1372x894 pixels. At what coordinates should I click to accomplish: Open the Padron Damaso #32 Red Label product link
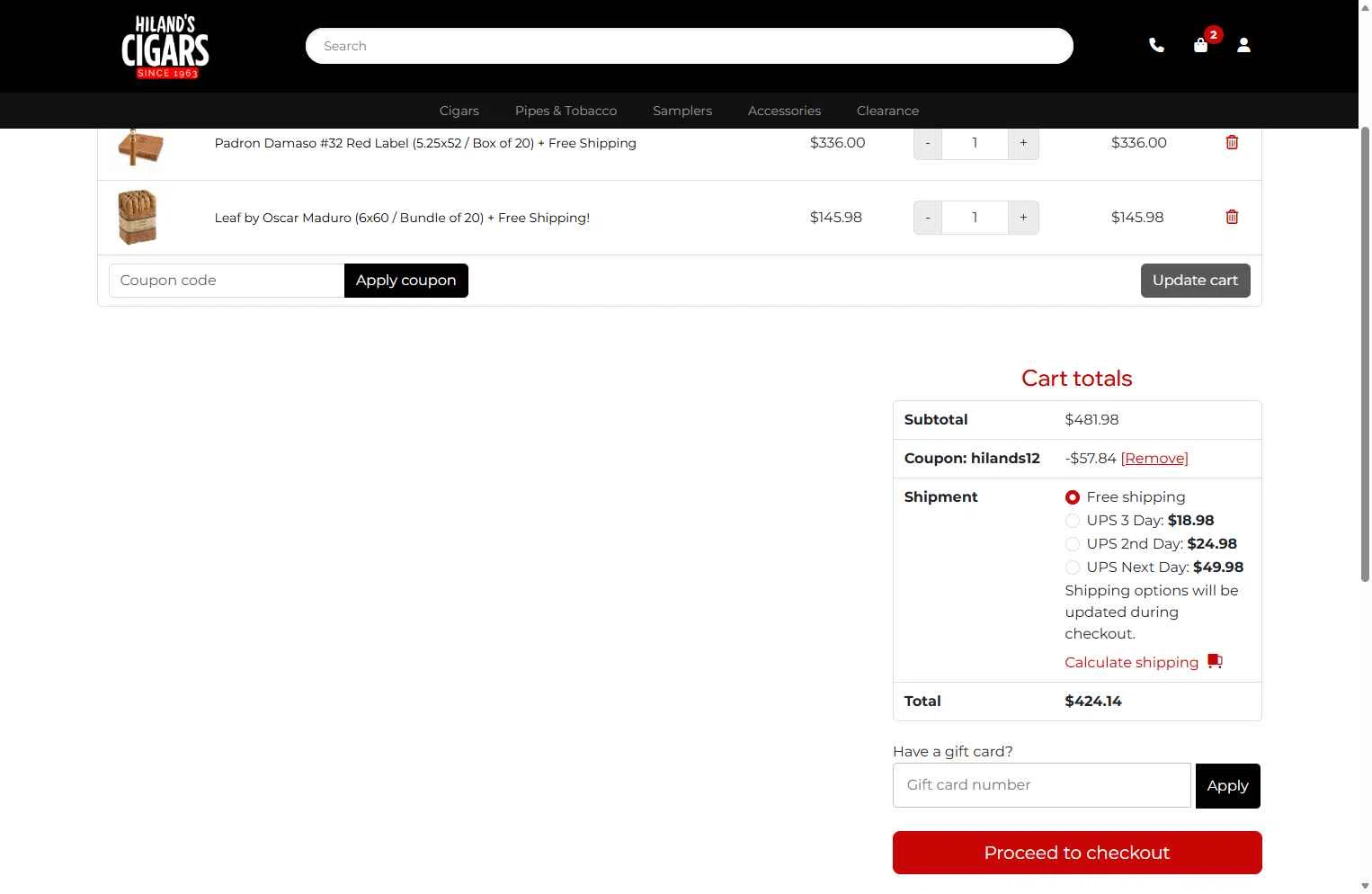point(425,143)
